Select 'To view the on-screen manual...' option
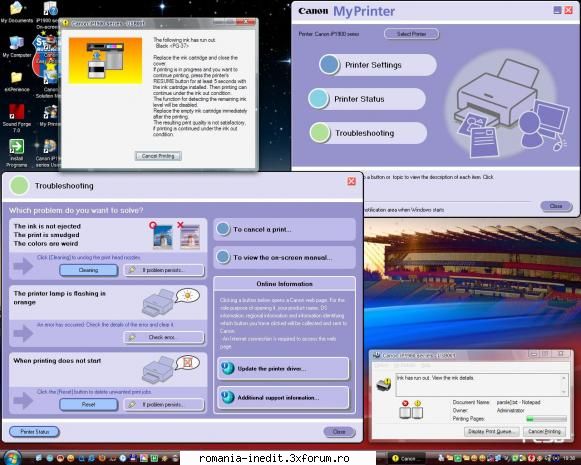Viewport: 581px width, 465px height. click(x=285, y=257)
